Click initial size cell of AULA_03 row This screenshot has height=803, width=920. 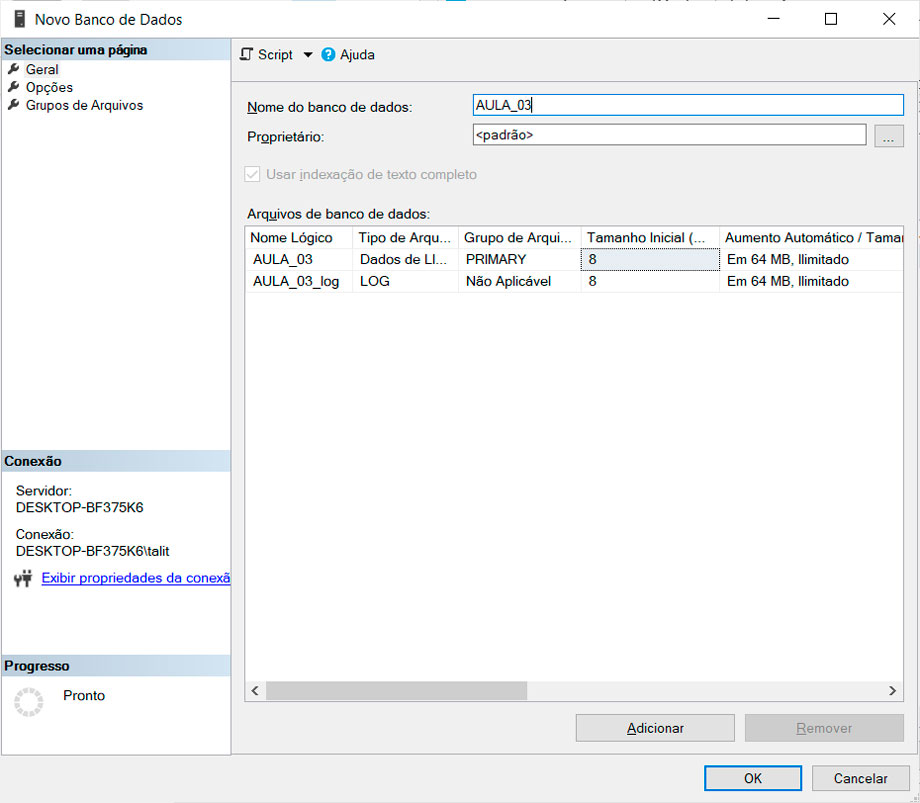click(650, 259)
